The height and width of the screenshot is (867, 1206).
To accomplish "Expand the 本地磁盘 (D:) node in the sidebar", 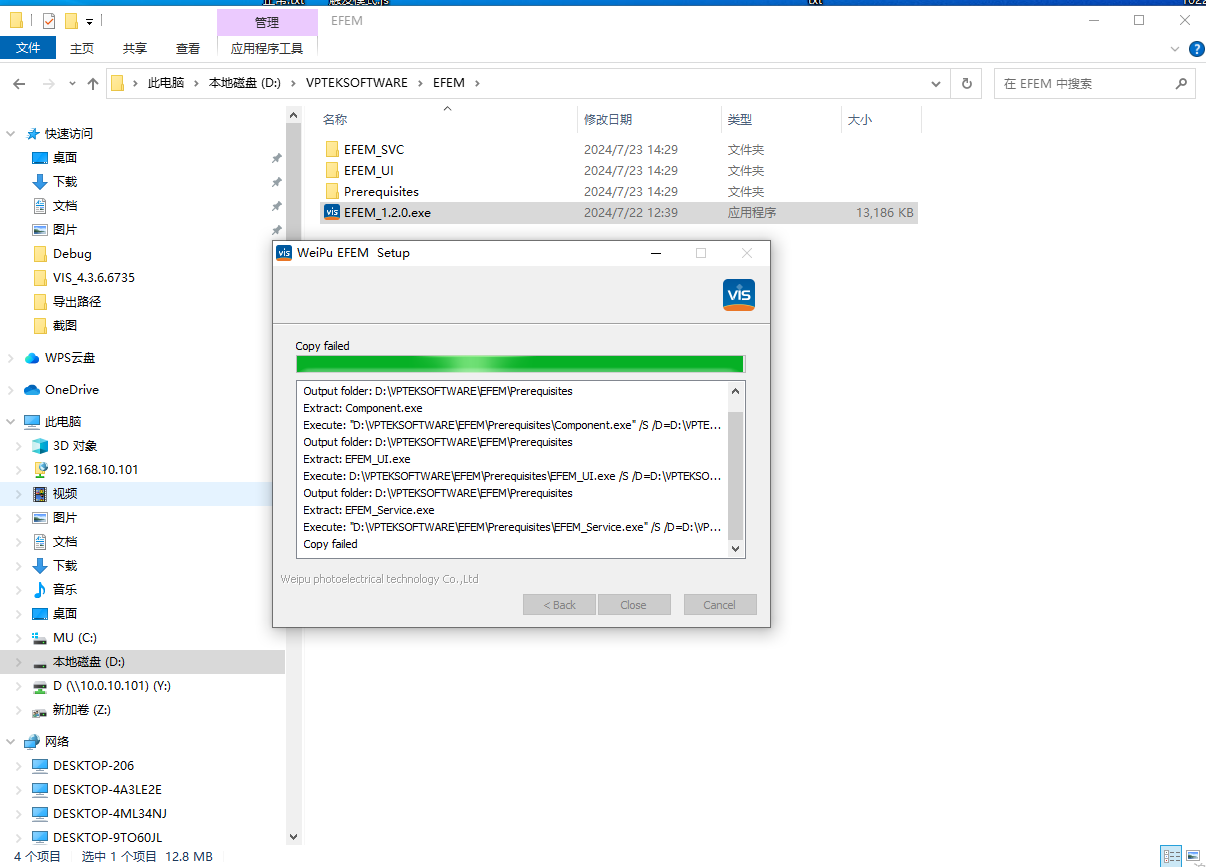I will pyautogui.click(x=20, y=662).
